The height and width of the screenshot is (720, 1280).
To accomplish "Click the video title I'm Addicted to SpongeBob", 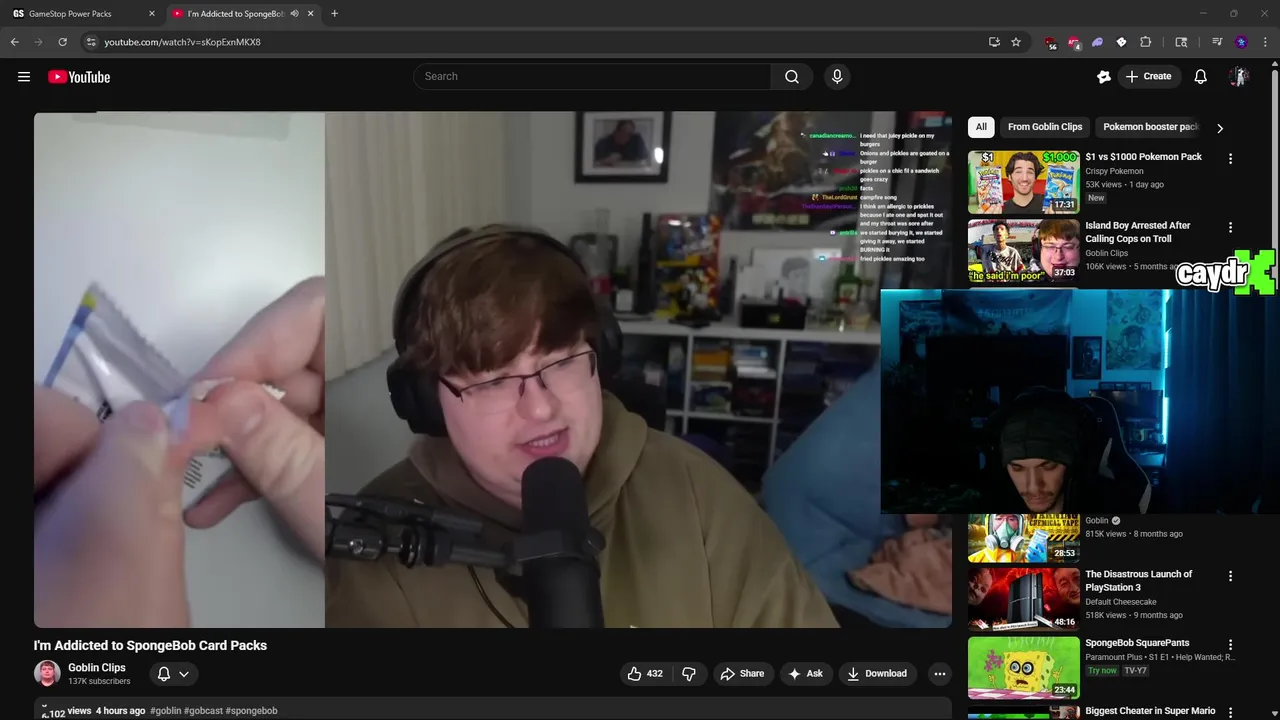I will [150, 645].
